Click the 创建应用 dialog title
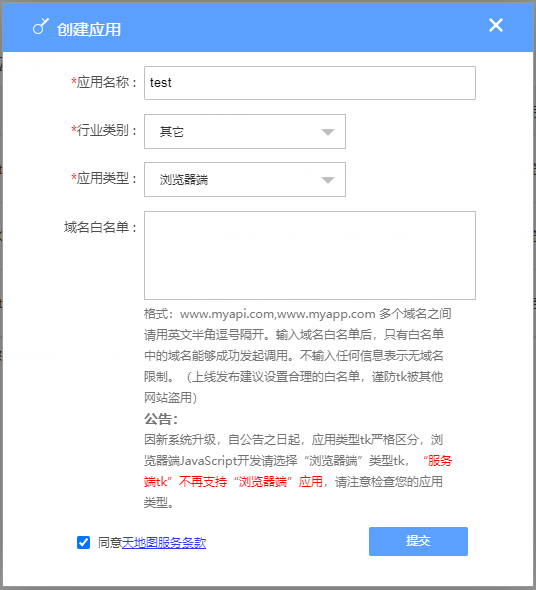The width and height of the screenshot is (536, 590). click(89, 29)
